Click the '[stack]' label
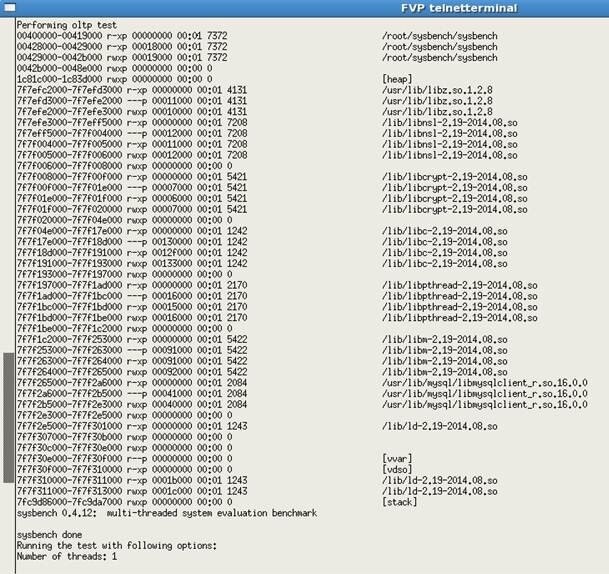The height and width of the screenshot is (574, 609). point(400,502)
